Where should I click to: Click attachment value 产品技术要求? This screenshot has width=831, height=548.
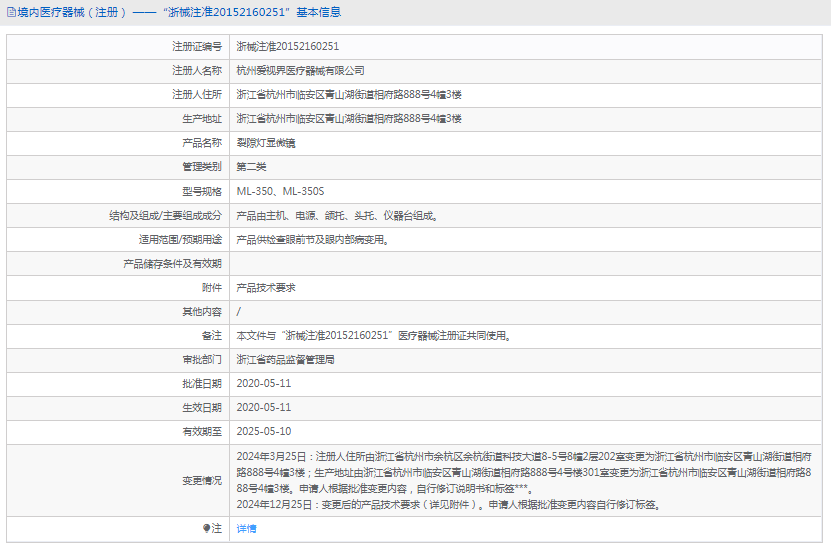point(266,288)
